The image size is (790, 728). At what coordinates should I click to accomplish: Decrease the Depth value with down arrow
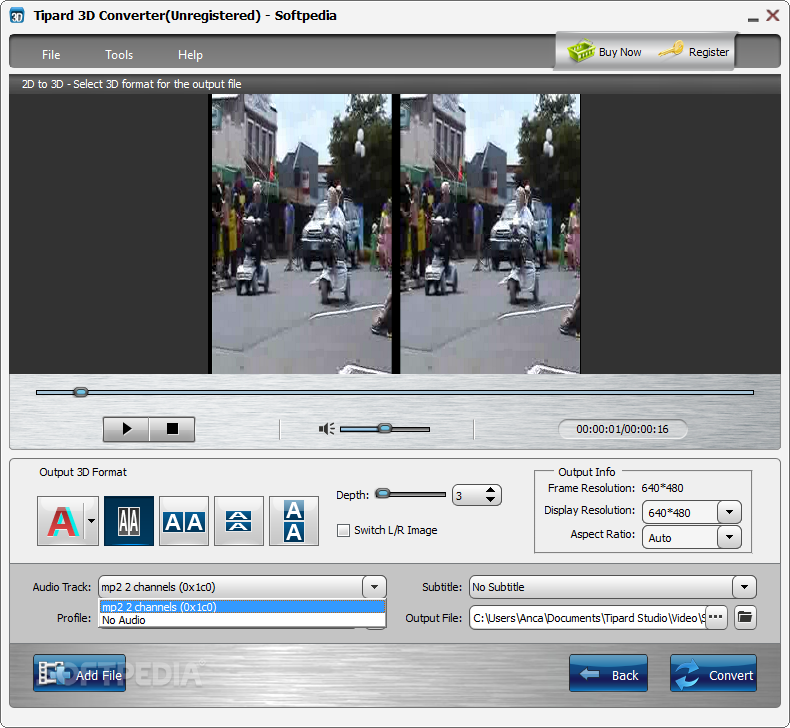tap(490, 500)
